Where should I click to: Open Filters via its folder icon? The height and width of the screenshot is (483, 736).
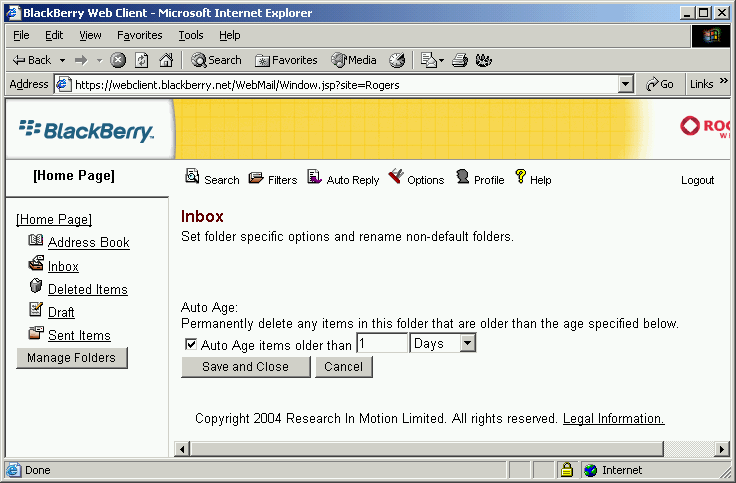pos(256,178)
